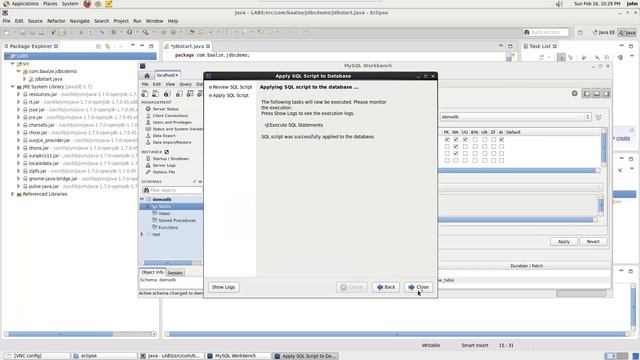Open Eclipse Navigate menu

(x=80, y=21)
